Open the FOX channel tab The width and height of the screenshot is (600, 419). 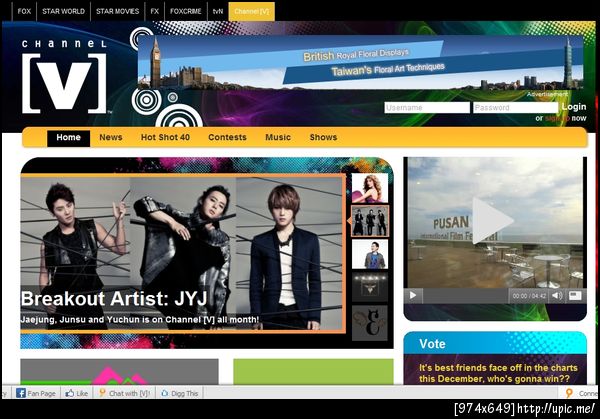[x=24, y=11]
